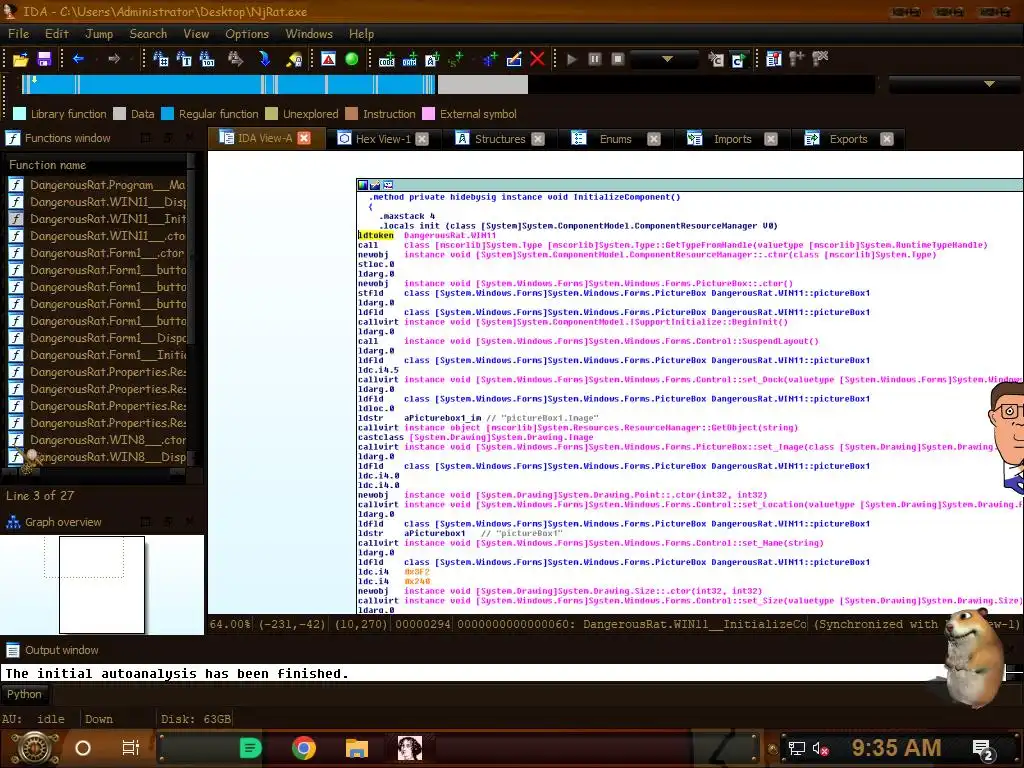Open the dropdown right of the navigation band
Screen dimensions: 1024x768
click(x=954, y=84)
